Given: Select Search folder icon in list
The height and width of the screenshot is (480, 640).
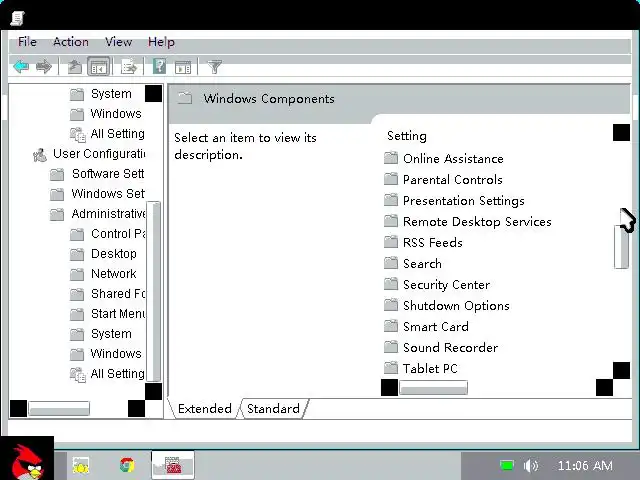Looking at the screenshot, I should 391,263.
